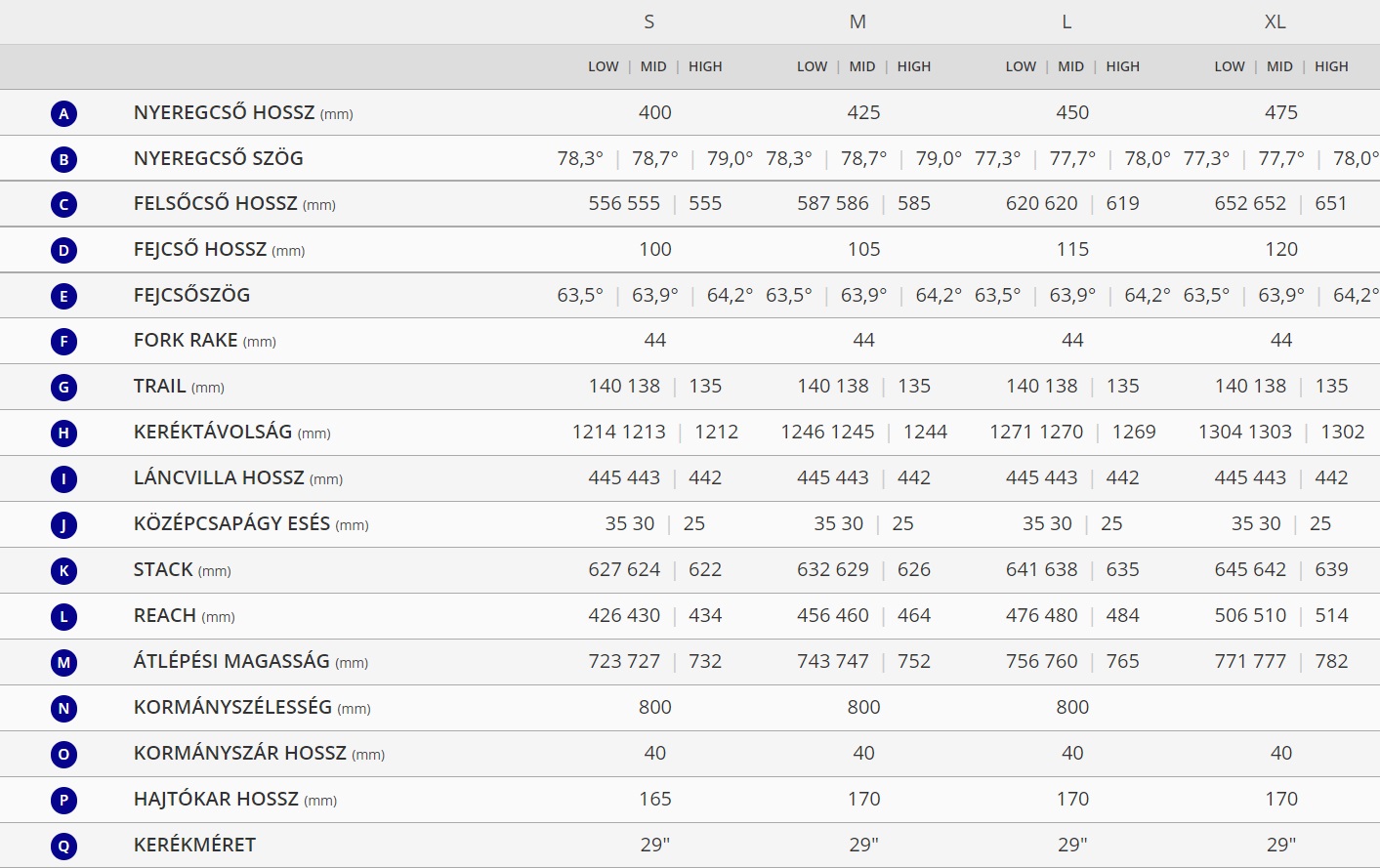The image size is (1380, 868).
Task: Click the ÁTLÉPÉSI MAGASSÁG row label
Action: (251, 661)
